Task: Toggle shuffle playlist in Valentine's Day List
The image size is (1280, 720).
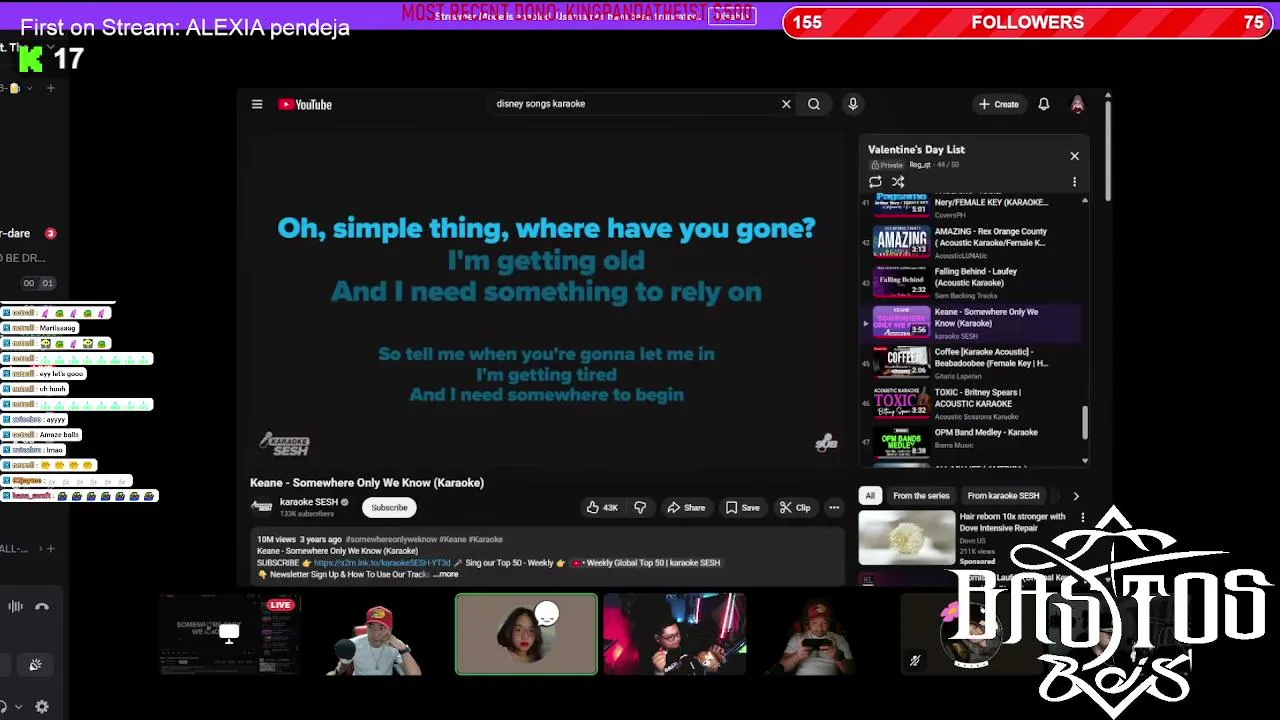Action: [898, 182]
